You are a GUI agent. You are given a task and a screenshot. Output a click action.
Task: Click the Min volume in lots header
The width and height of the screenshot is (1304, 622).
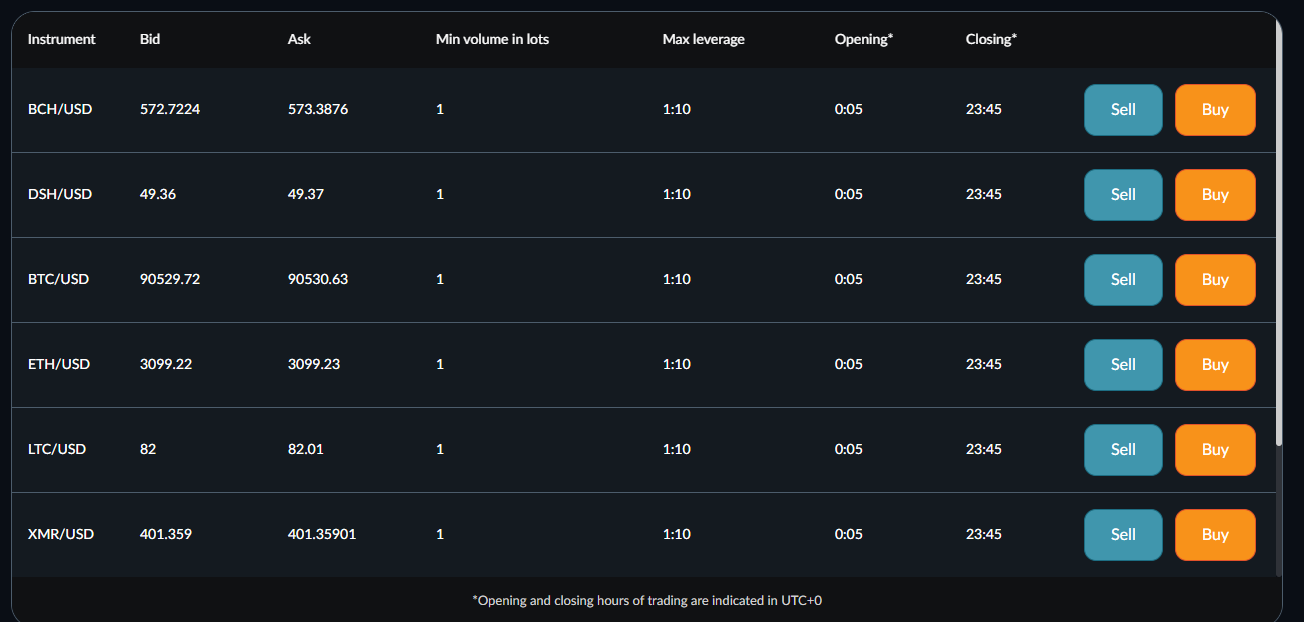pyautogui.click(x=492, y=39)
